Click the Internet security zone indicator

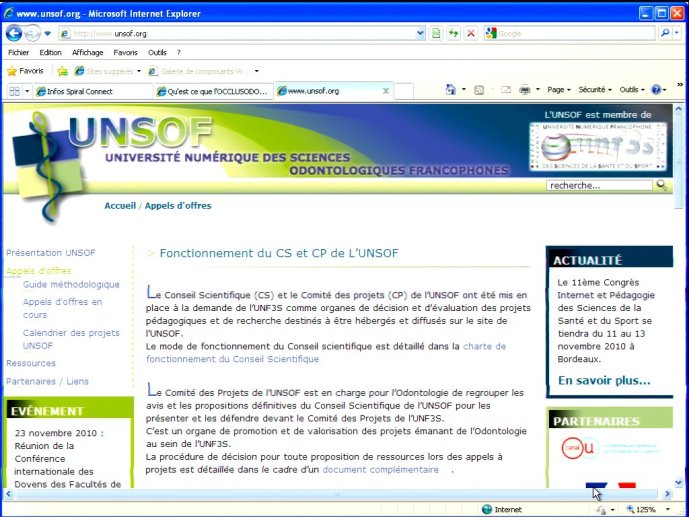501,510
